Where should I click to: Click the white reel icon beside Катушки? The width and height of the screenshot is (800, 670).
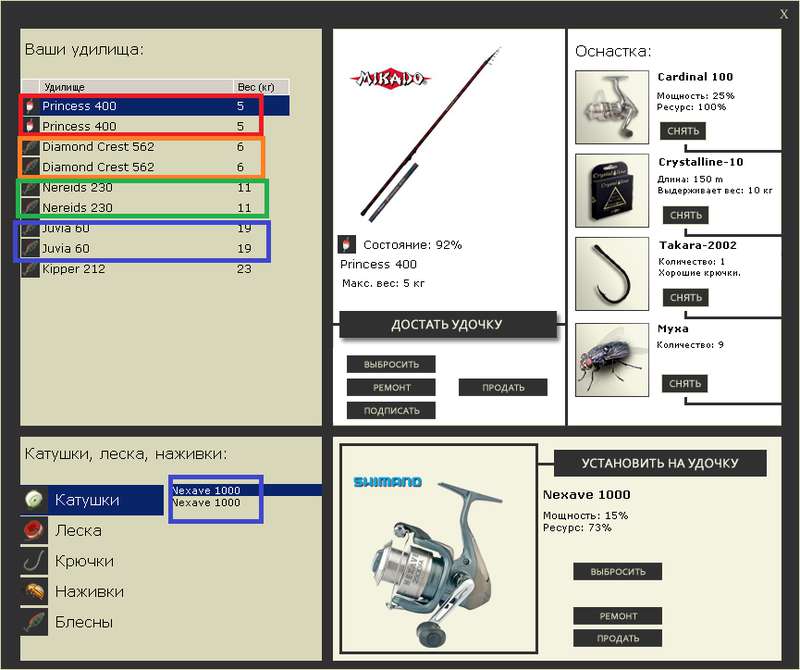pyautogui.click(x=34, y=500)
